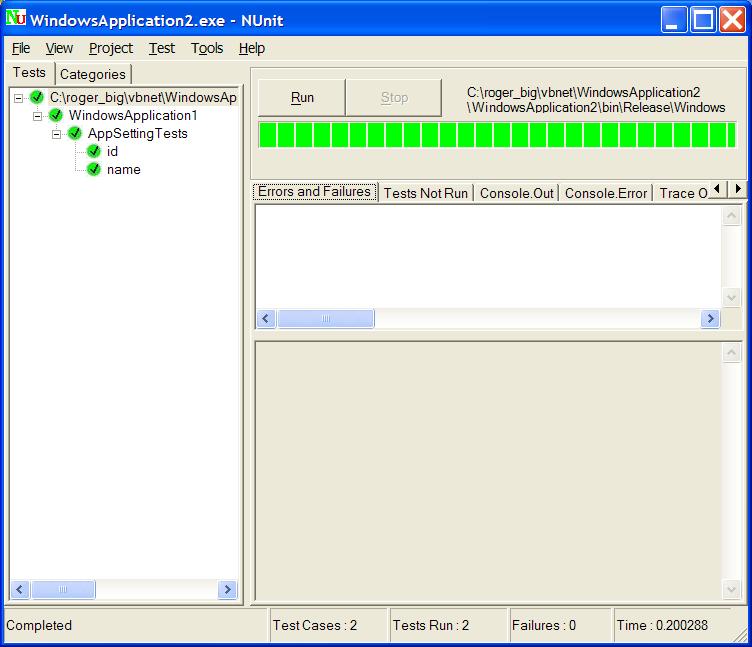The image size is (752, 647).
Task: Select the AppSettingTests tree item
Action: click(x=137, y=134)
